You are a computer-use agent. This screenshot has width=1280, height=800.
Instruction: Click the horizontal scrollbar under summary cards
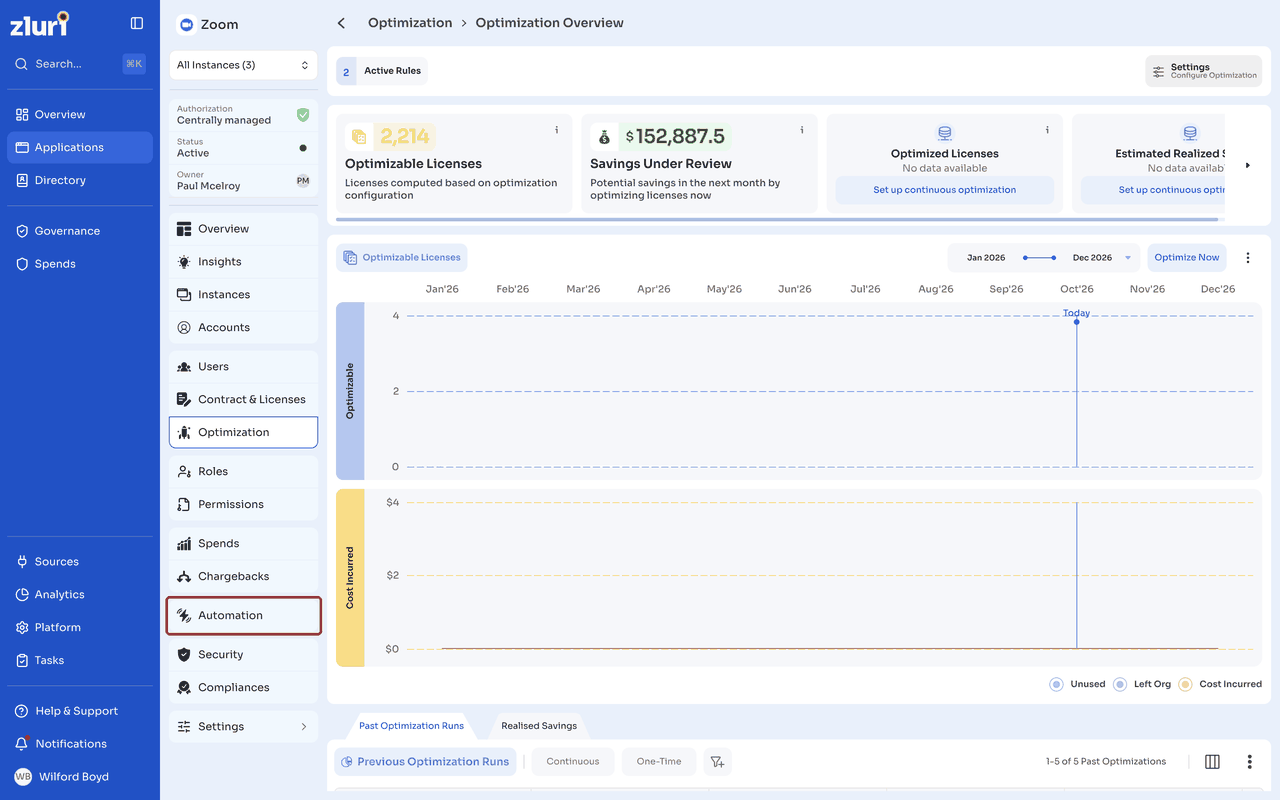point(777,219)
